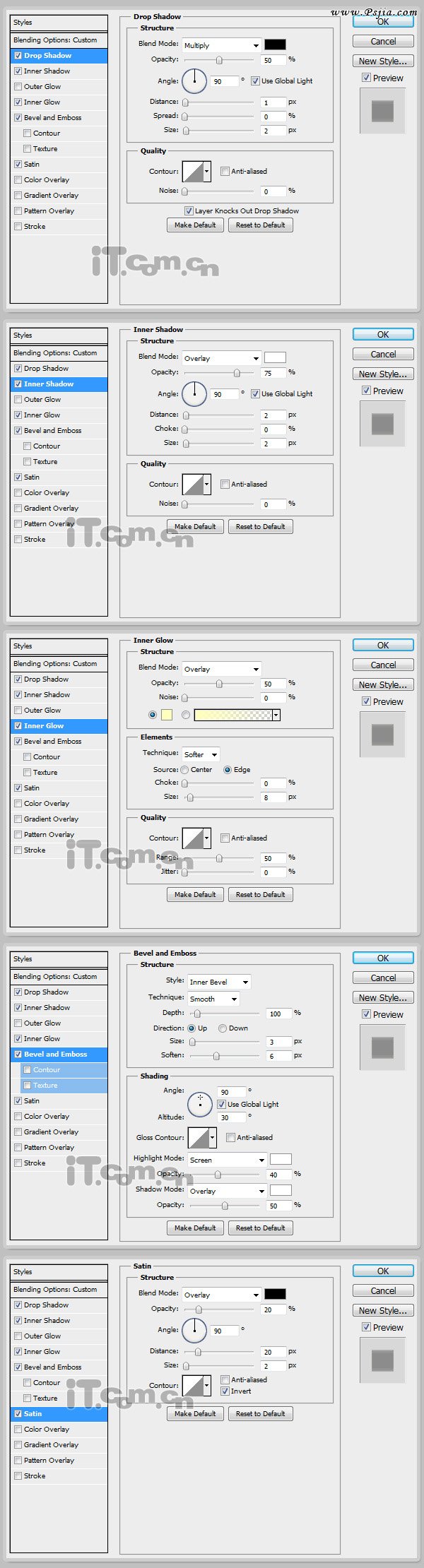Click OK in the Satin dialog

point(383,1271)
